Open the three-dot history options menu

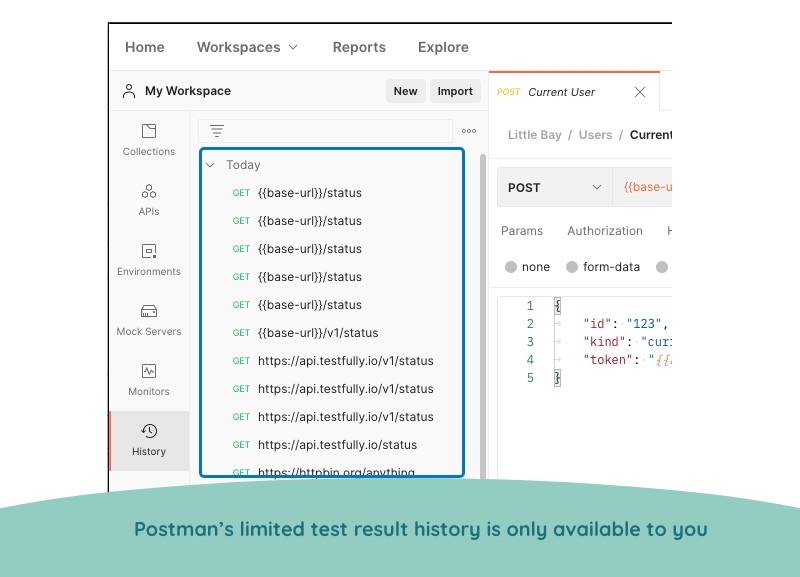[469, 131]
